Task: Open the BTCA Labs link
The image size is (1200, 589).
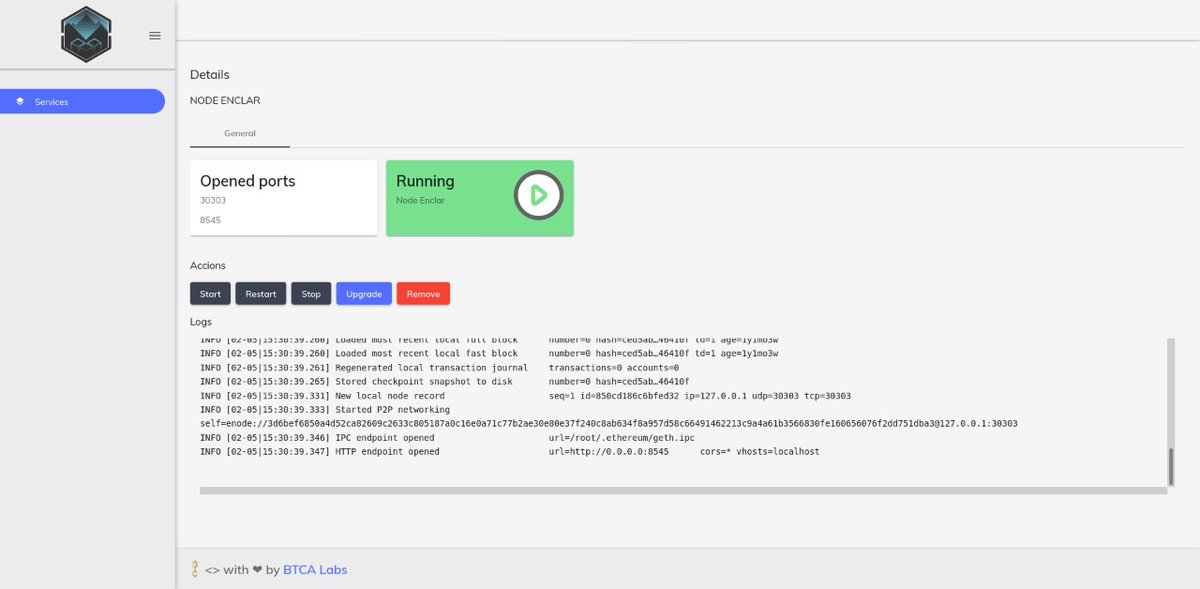Action: [315, 570]
